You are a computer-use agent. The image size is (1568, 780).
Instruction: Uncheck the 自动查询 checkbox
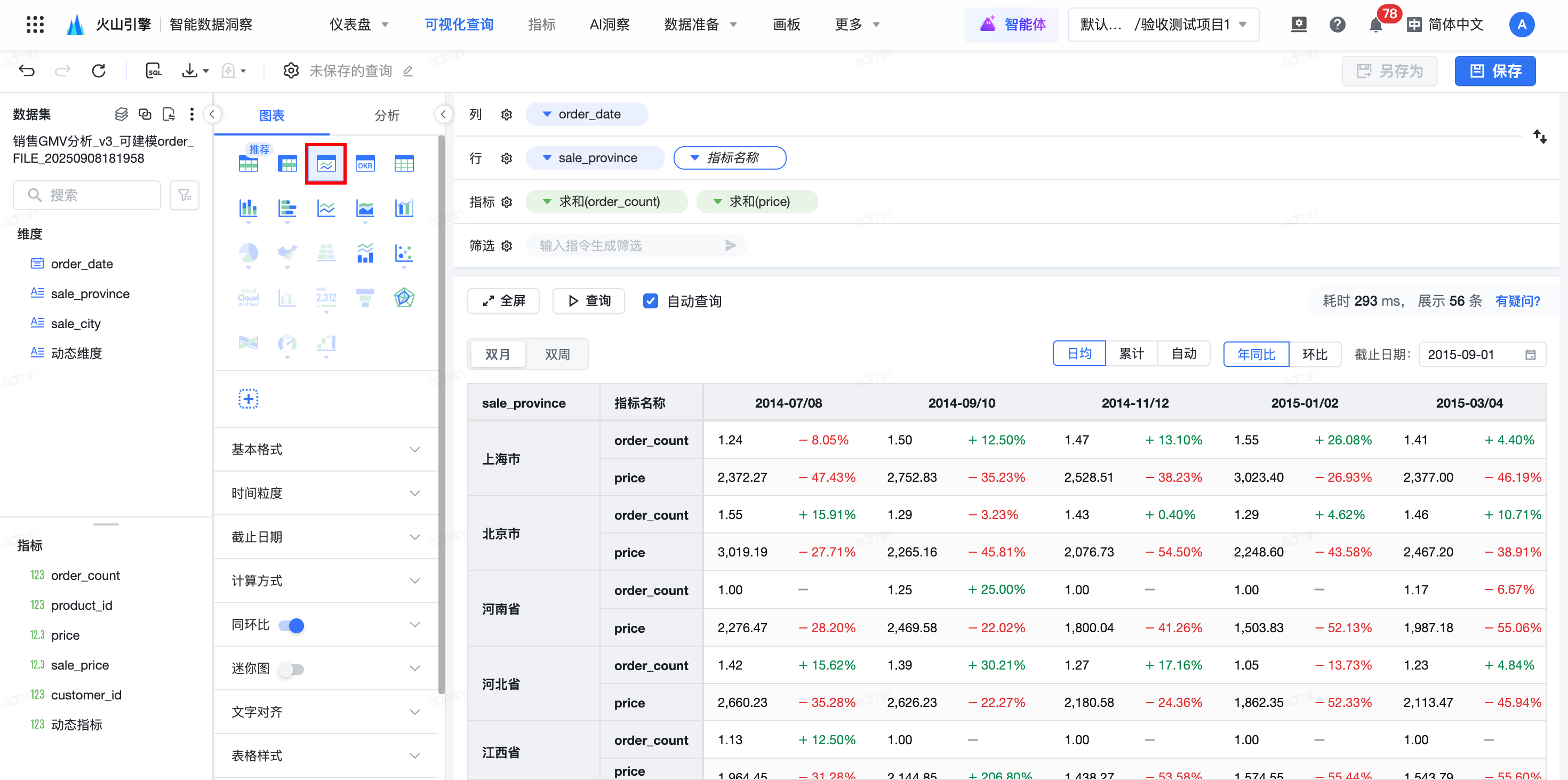pos(650,301)
